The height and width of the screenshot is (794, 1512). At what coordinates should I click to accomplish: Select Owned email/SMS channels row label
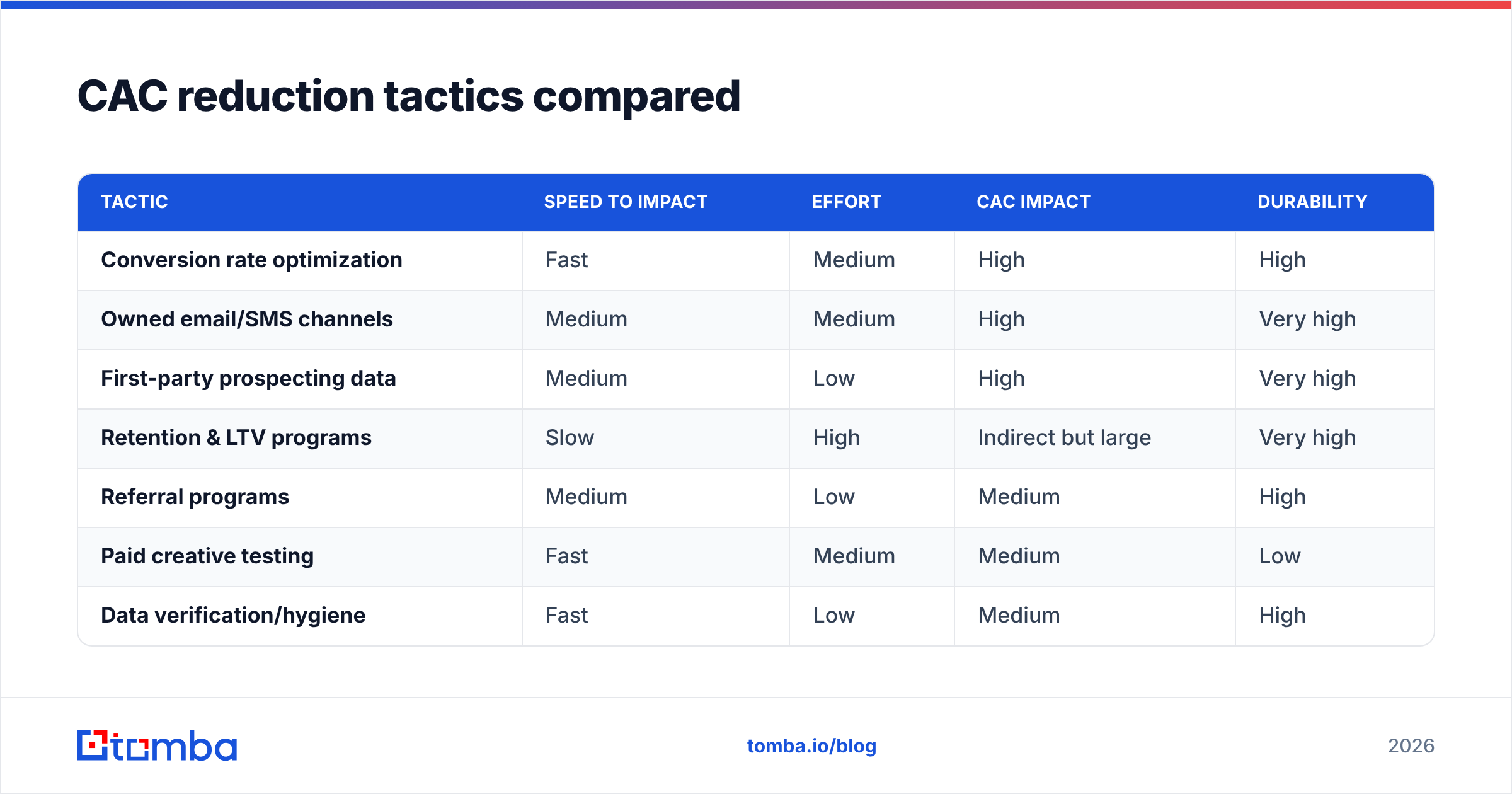[247, 319]
